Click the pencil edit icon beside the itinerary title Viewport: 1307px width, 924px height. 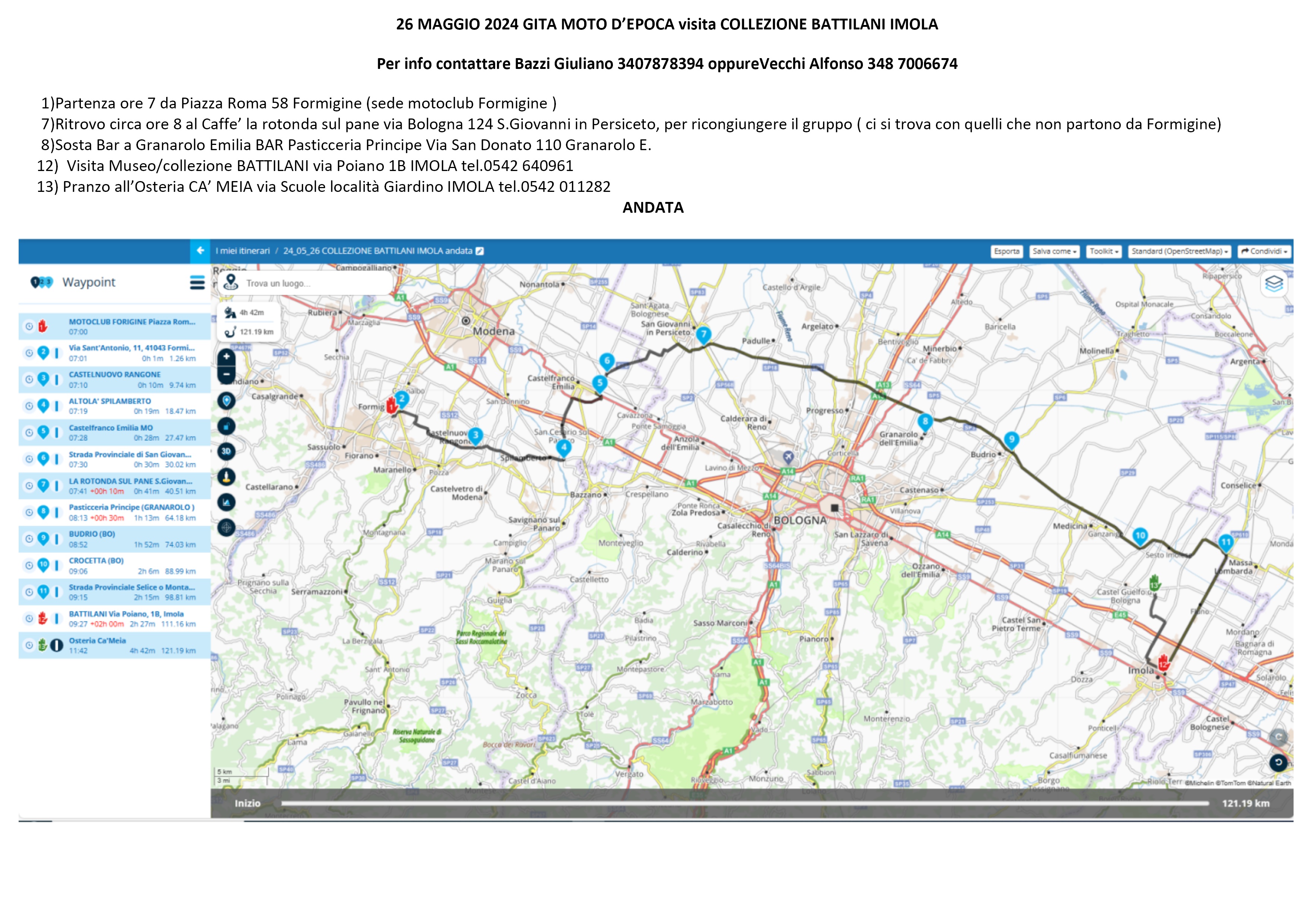[x=479, y=251]
